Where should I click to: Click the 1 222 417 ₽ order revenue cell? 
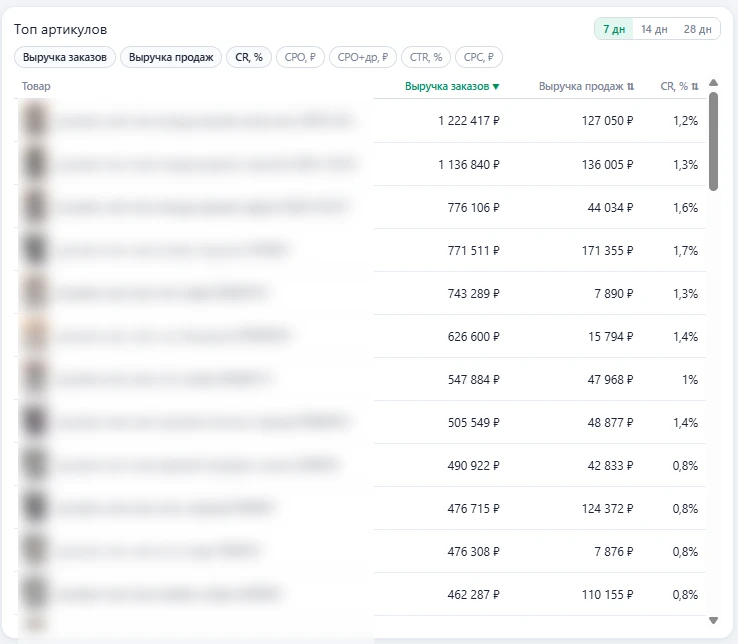point(469,121)
